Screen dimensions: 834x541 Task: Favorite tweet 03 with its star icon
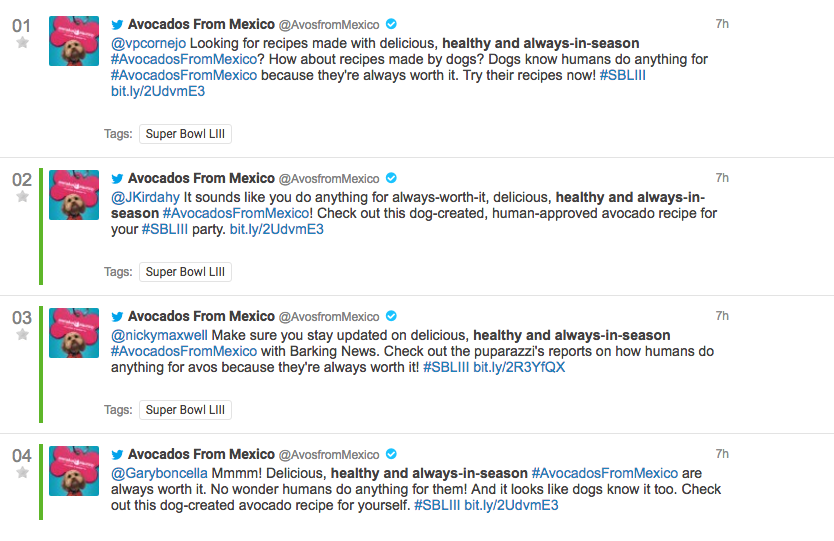22,335
